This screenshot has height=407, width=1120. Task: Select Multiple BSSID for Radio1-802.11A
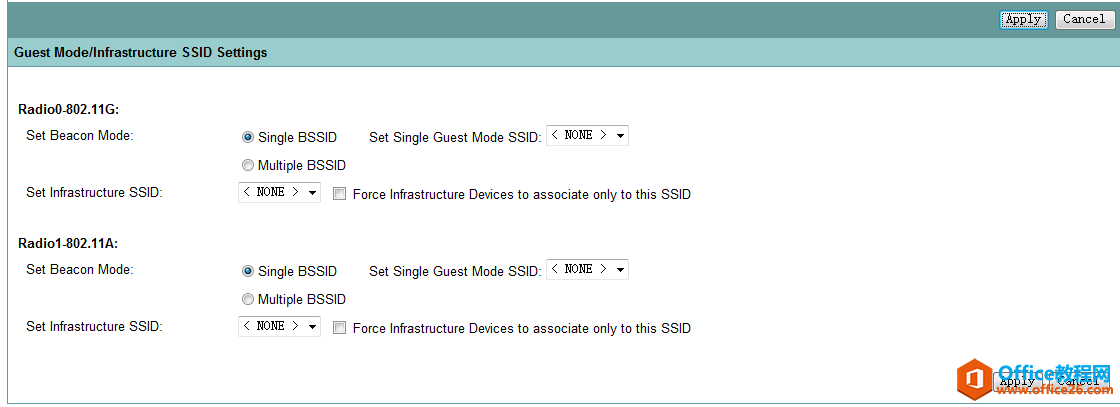click(248, 299)
